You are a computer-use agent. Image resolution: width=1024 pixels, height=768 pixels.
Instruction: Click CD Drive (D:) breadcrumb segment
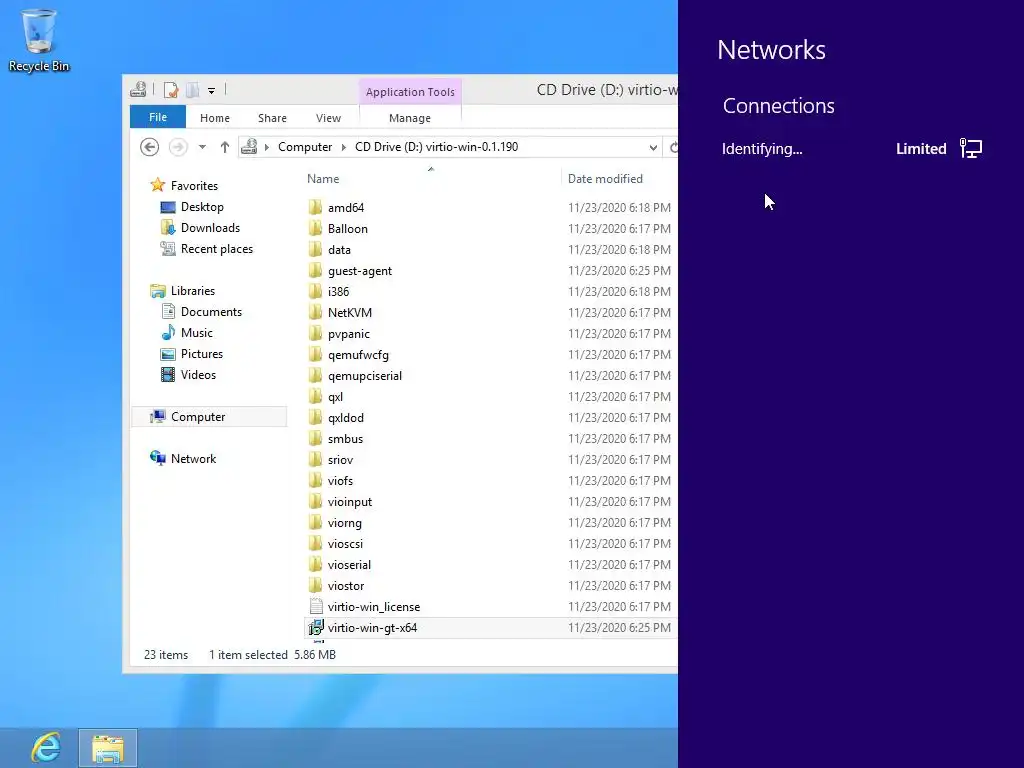pos(436,147)
